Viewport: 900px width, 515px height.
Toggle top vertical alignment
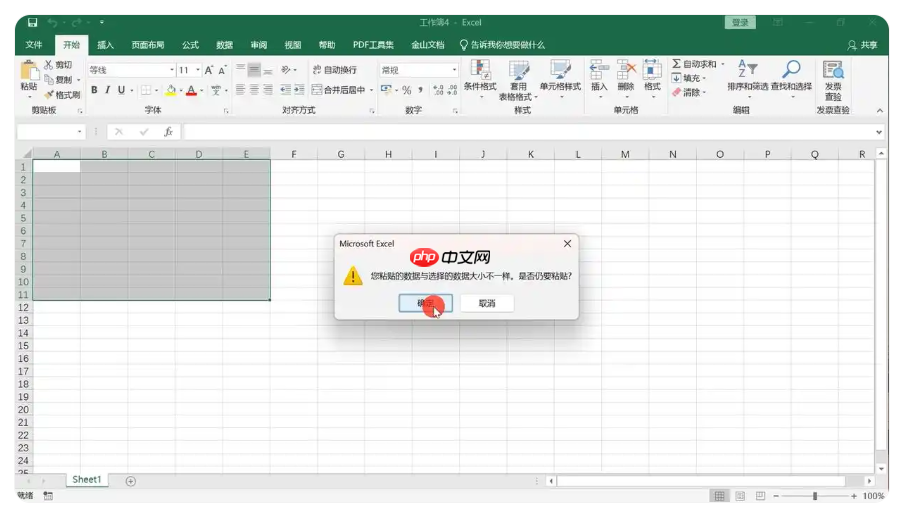pyautogui.click(x=240, y=69)
